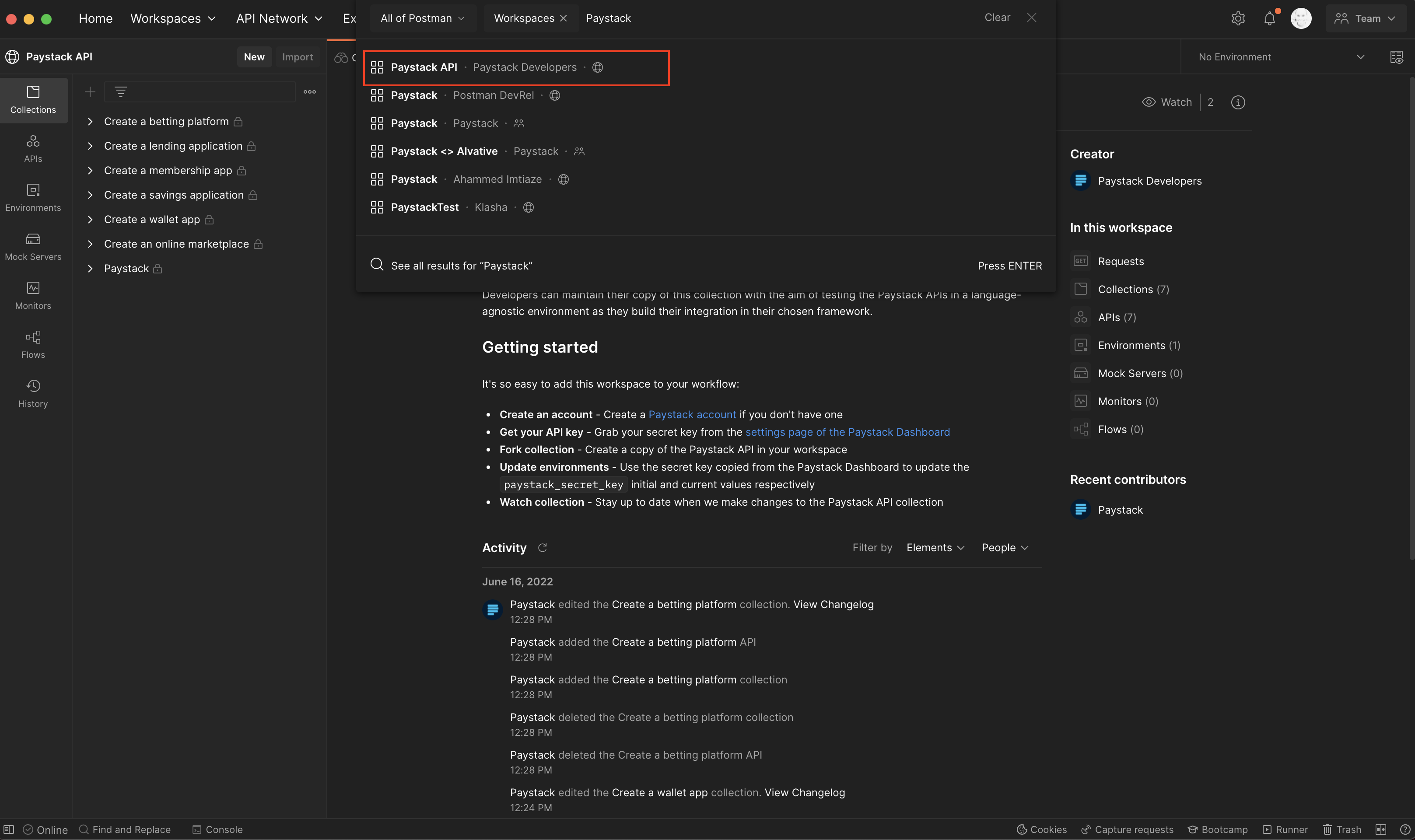The width and height of the screenshot is (1415, 840).
Task: Click the New button
Action: [x=254, y=57]
